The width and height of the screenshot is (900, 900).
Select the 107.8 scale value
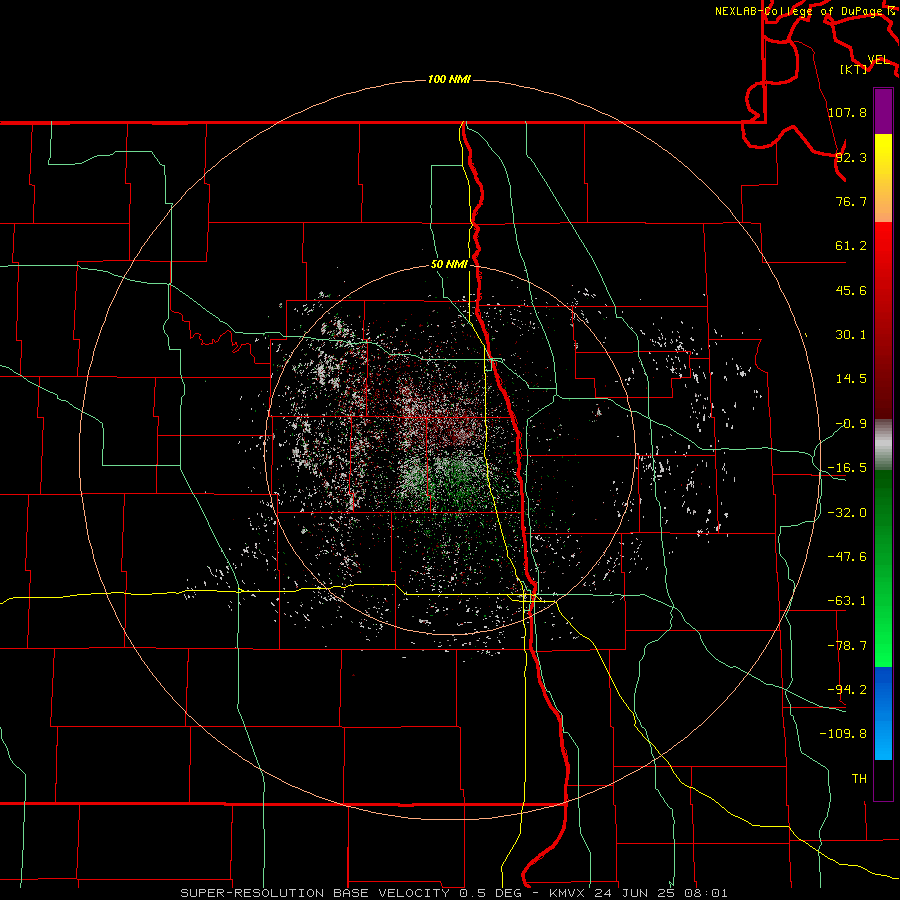847,112
